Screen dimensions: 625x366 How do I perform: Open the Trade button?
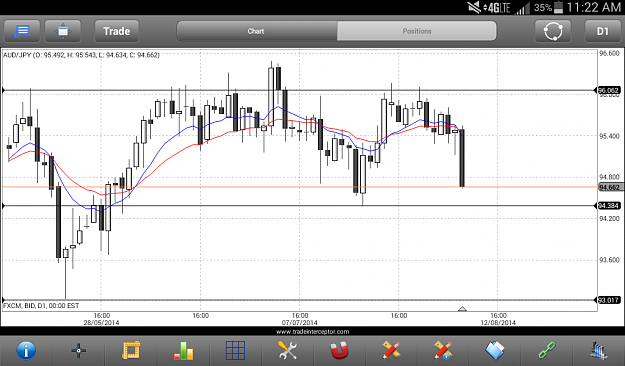(x=117, y=31)
